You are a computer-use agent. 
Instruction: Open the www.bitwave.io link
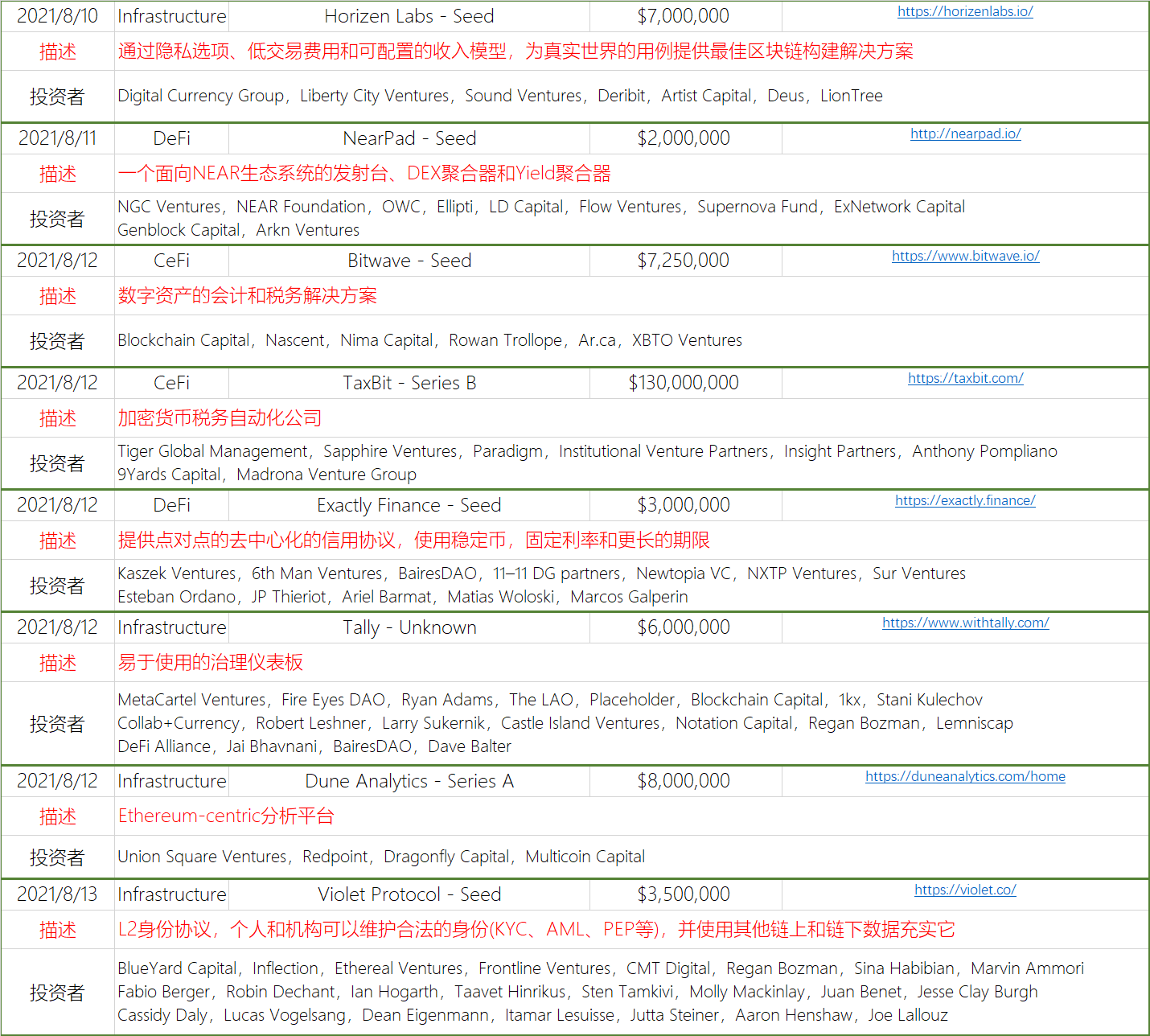pos(965,256)
